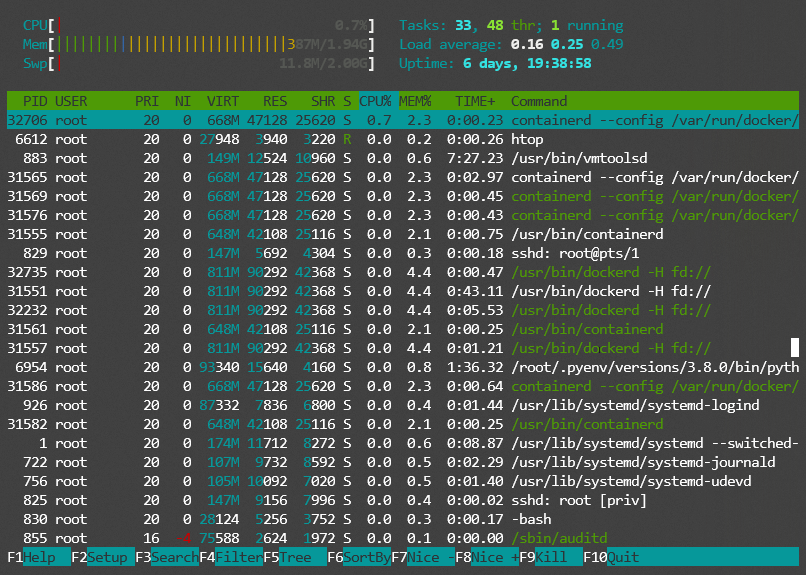
Task: Click the TIME+ column header
Action: (475, 101)
